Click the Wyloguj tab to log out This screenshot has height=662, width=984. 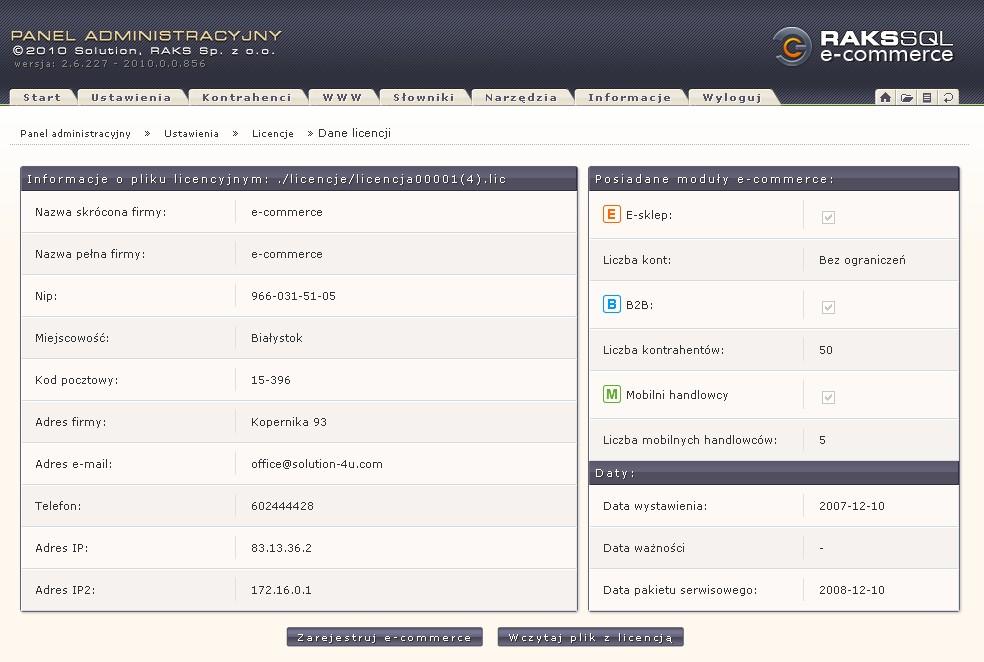[732, 97]
